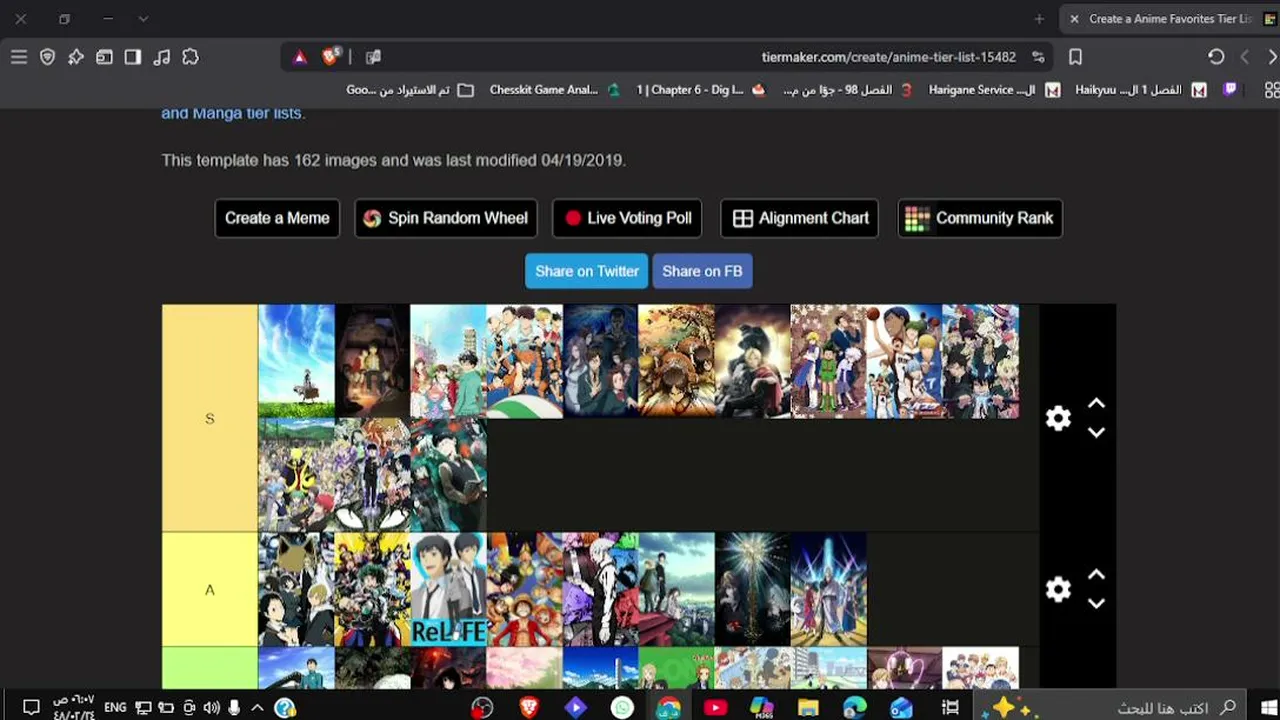Open the imported bookmarks folder

click(409, 90)
